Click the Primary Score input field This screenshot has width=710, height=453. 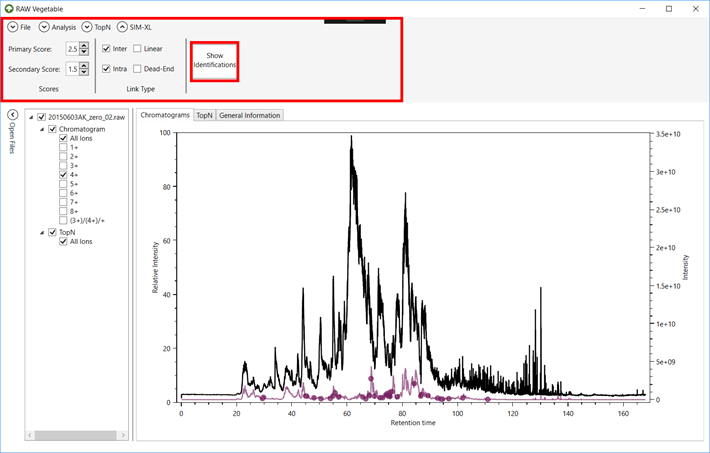(72, 48)
